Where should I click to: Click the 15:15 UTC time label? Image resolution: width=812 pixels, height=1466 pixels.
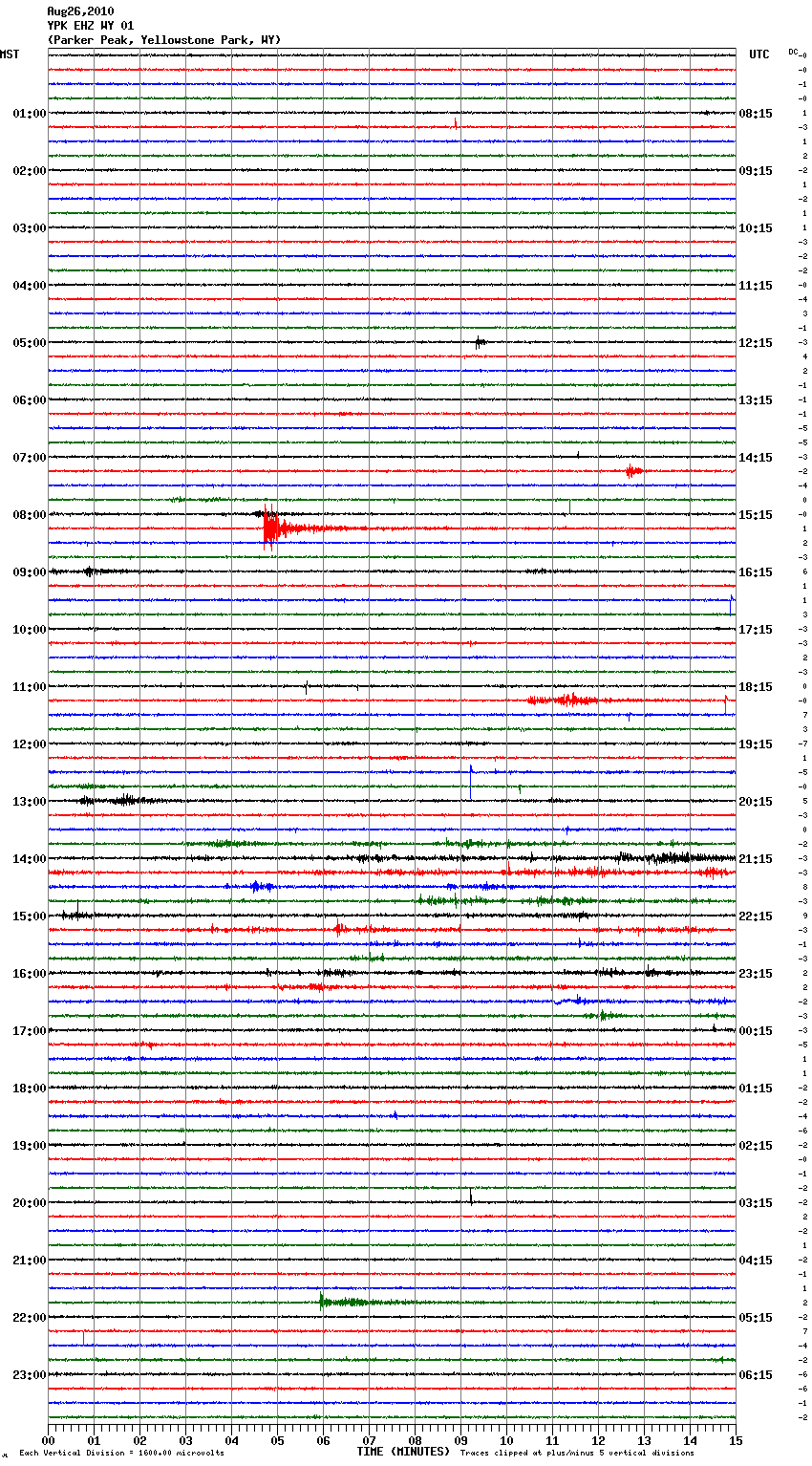(x=756, y=515)
